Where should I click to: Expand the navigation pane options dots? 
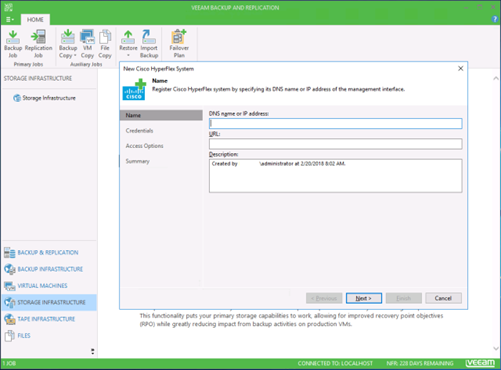(93, 351)
